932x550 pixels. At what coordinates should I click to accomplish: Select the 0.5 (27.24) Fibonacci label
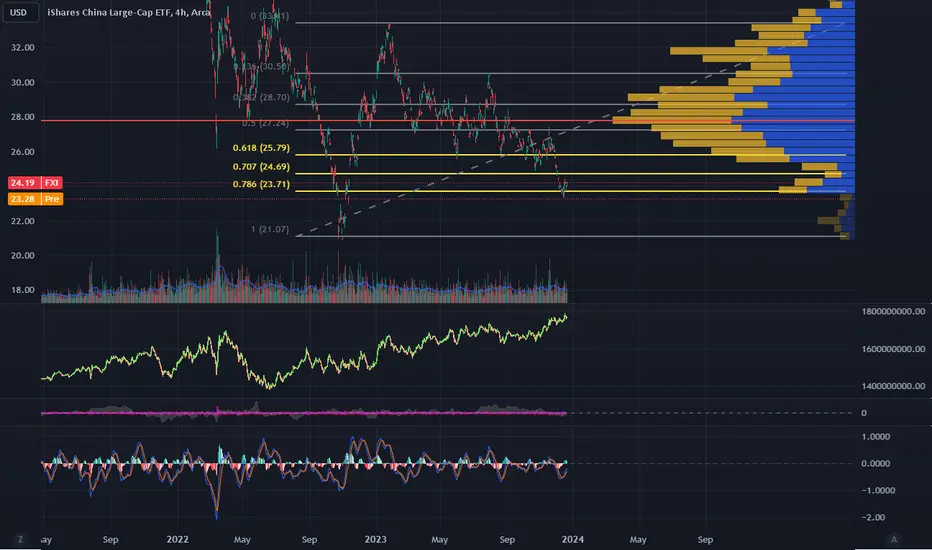click(x=265, y=123)
